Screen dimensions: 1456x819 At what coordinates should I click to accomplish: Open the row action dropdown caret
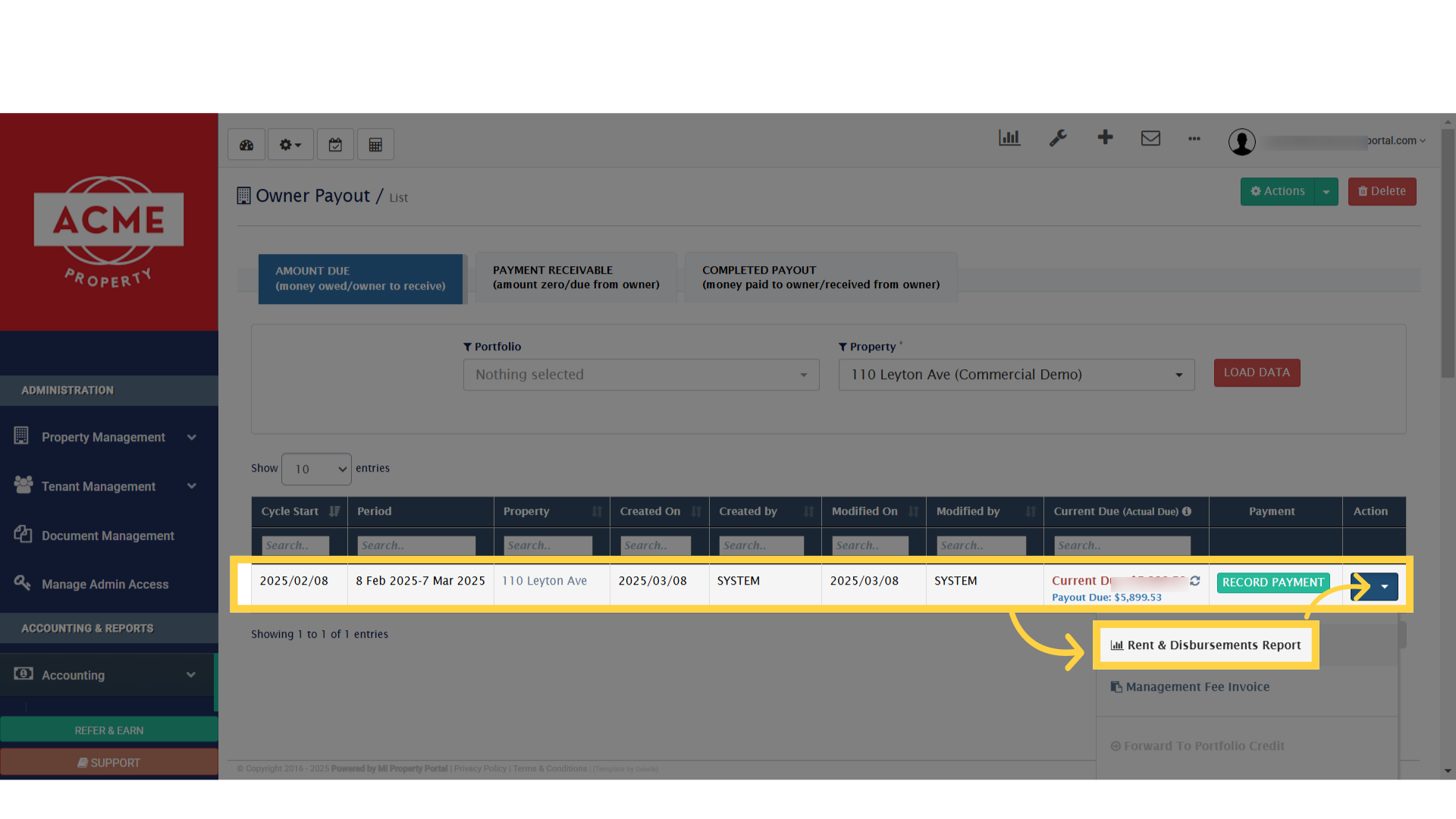coord(1384,587)
